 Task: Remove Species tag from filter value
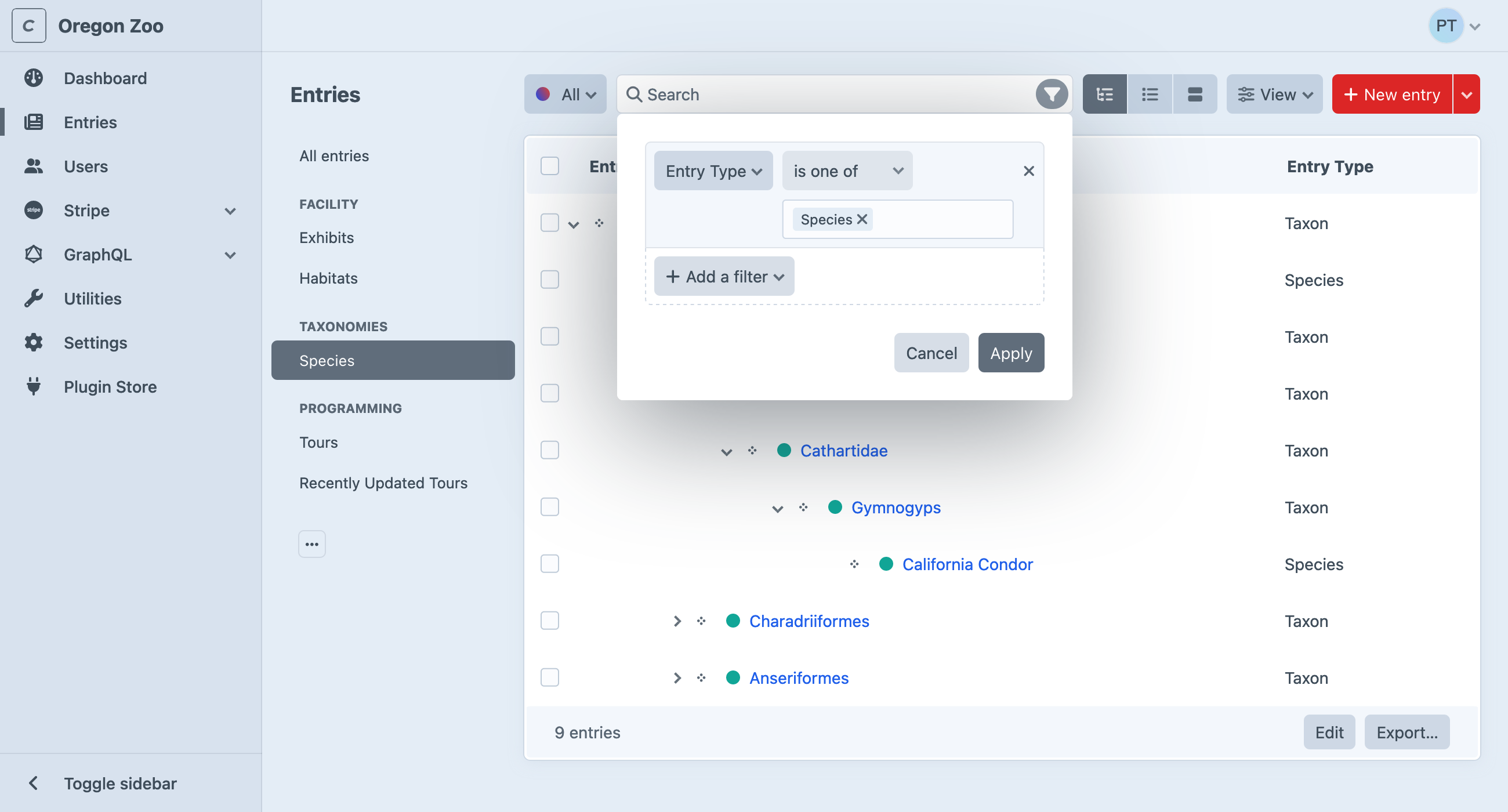pos(862,219)
